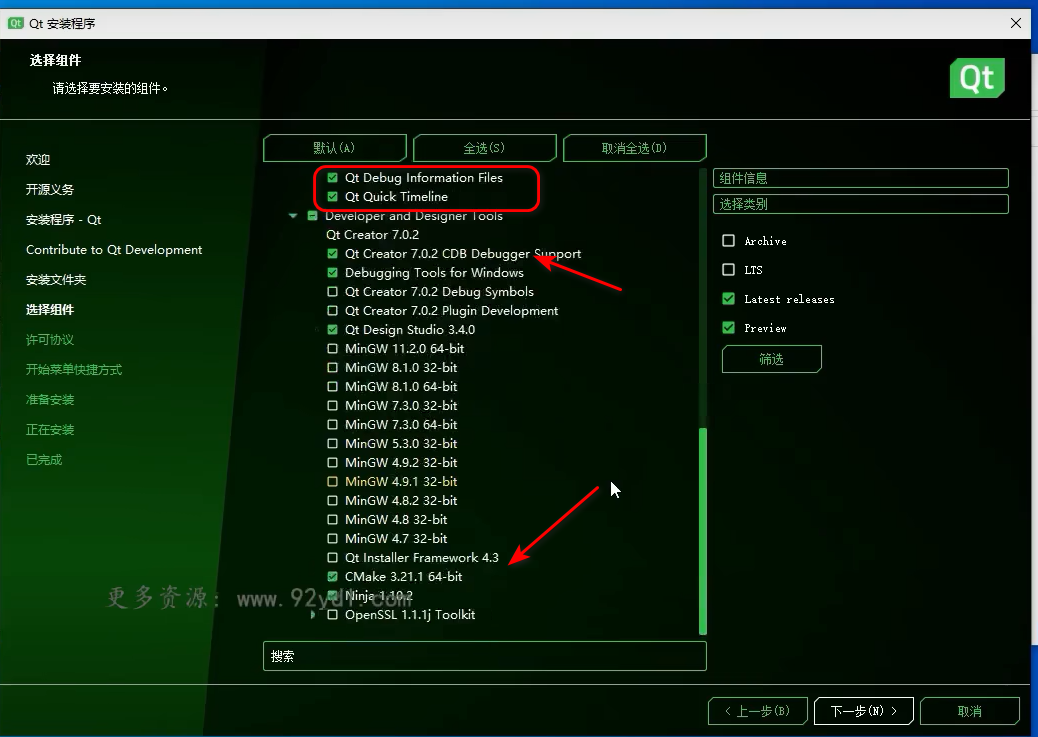
Task: Open the 选择类别 section
Action: coord(861,204)
